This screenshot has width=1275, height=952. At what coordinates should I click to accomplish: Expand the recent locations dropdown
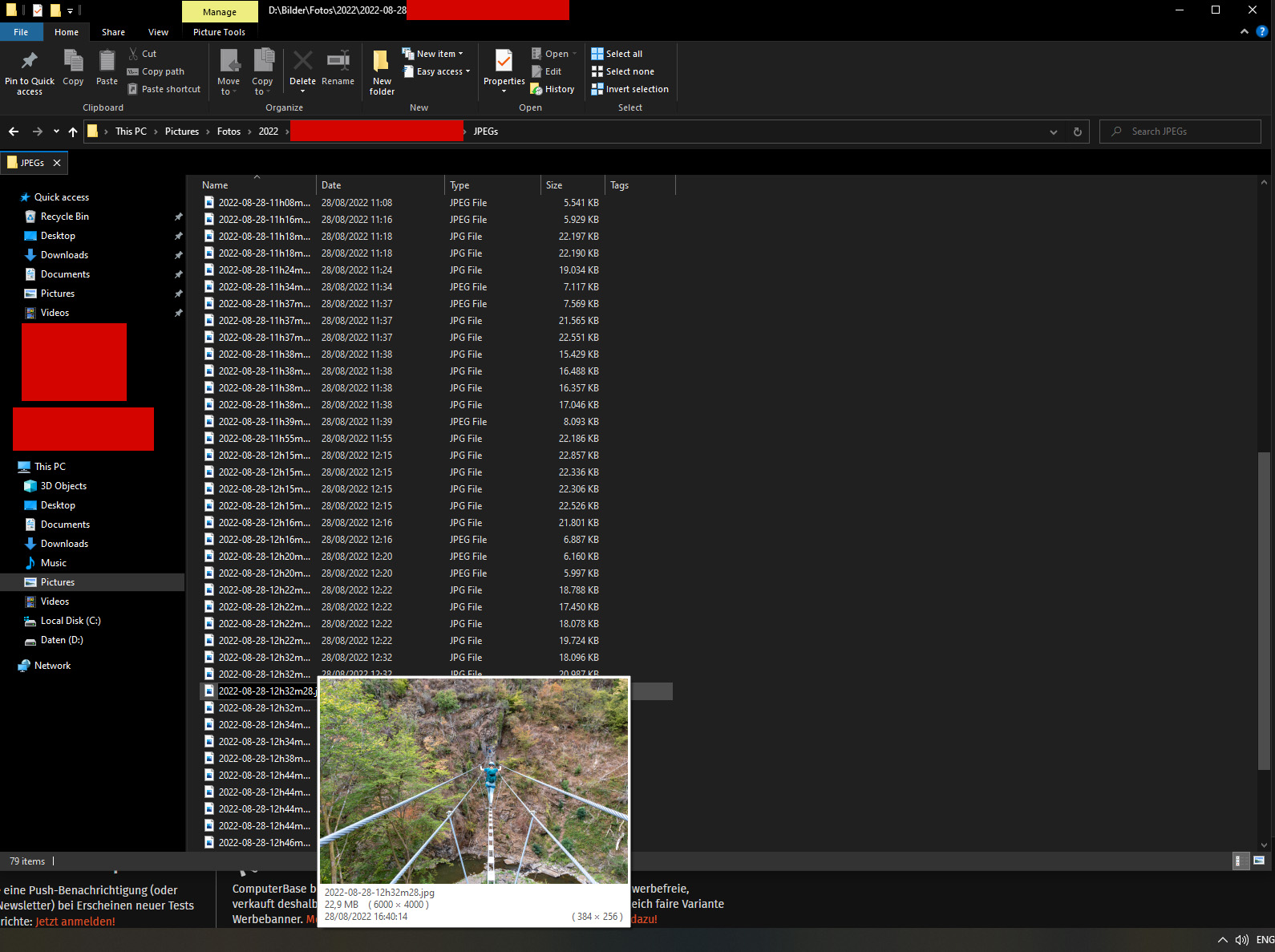point(56,132)
